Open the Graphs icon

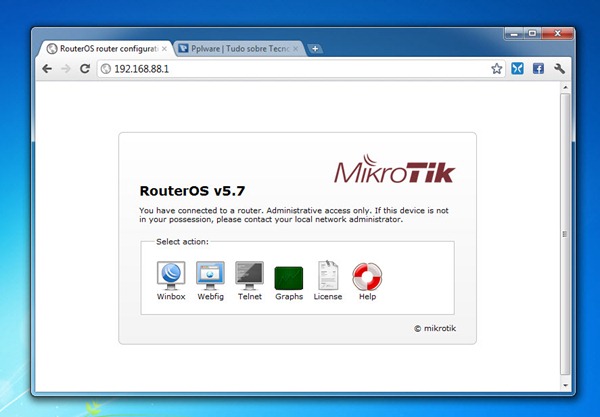coord(289,278)
